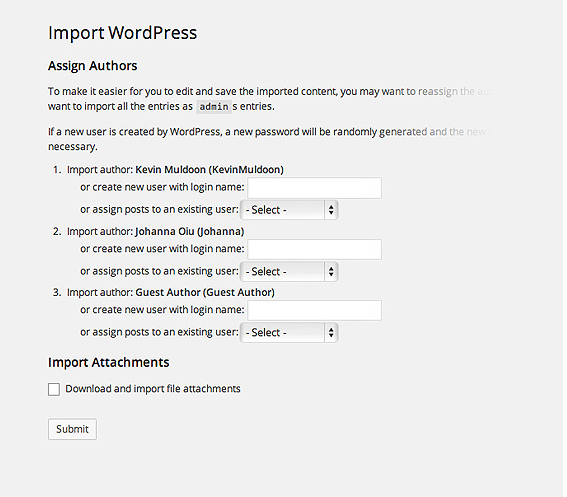
Task: Tick Download and import file attachments checkbox
Action: (54, 390)
